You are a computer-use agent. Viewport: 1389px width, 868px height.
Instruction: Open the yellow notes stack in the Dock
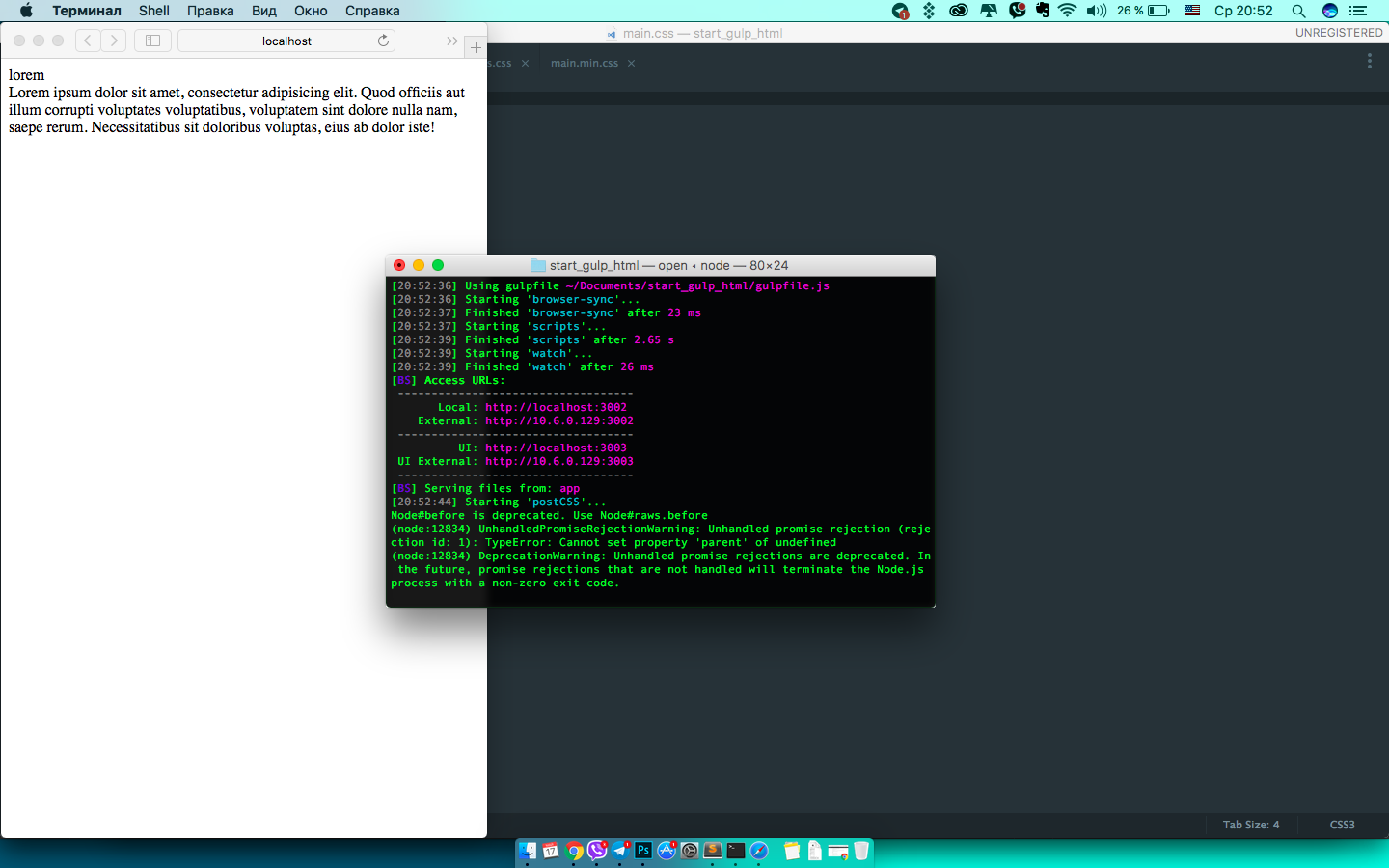pos(792,851)
